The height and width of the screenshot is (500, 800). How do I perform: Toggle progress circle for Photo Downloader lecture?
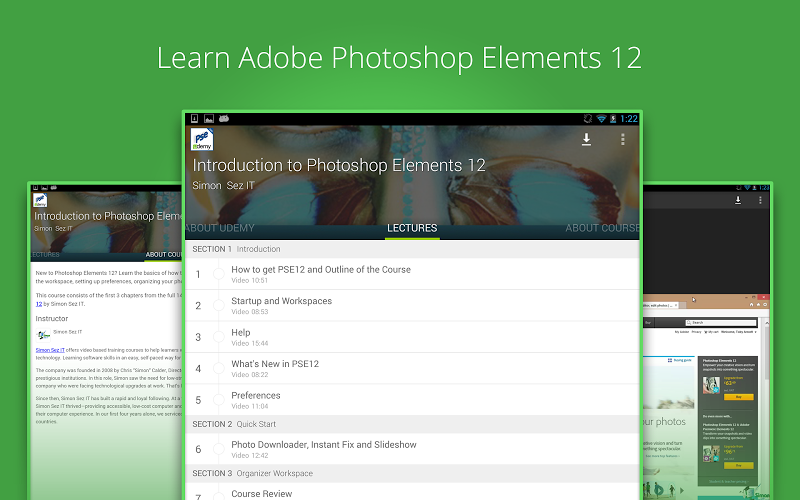[218, 449]
